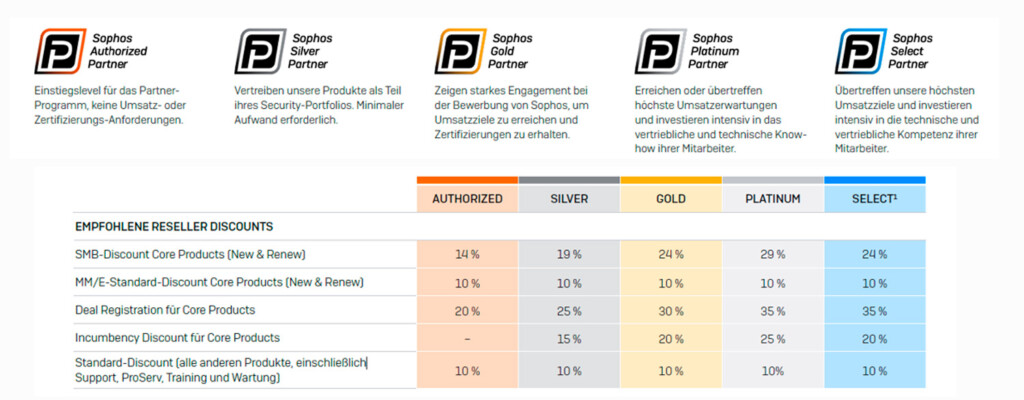Image resolution: width=1024 pixels, height=400 pixels.
Task: Click the 29 % Platinum SMB-Discount cell
Action: click(773, 255)
